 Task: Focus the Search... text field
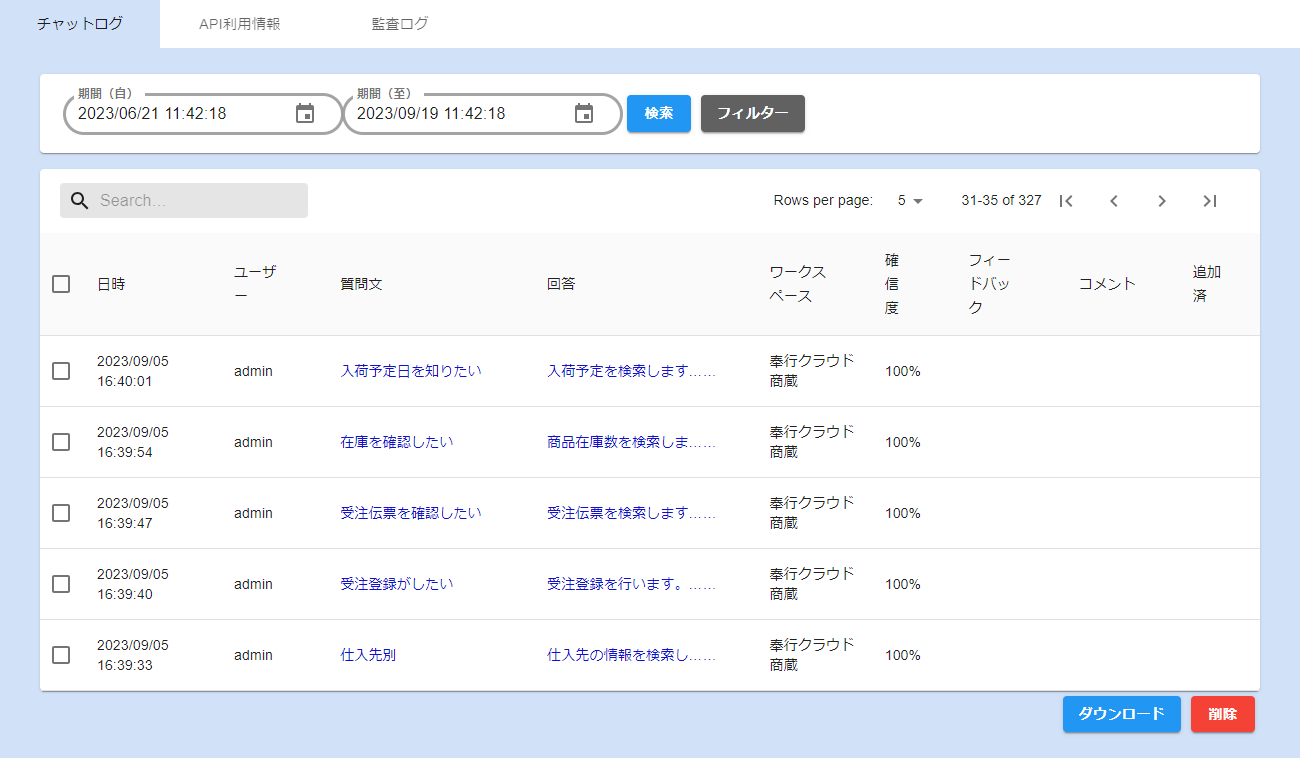pyautogui.click(x=200, y=201)
